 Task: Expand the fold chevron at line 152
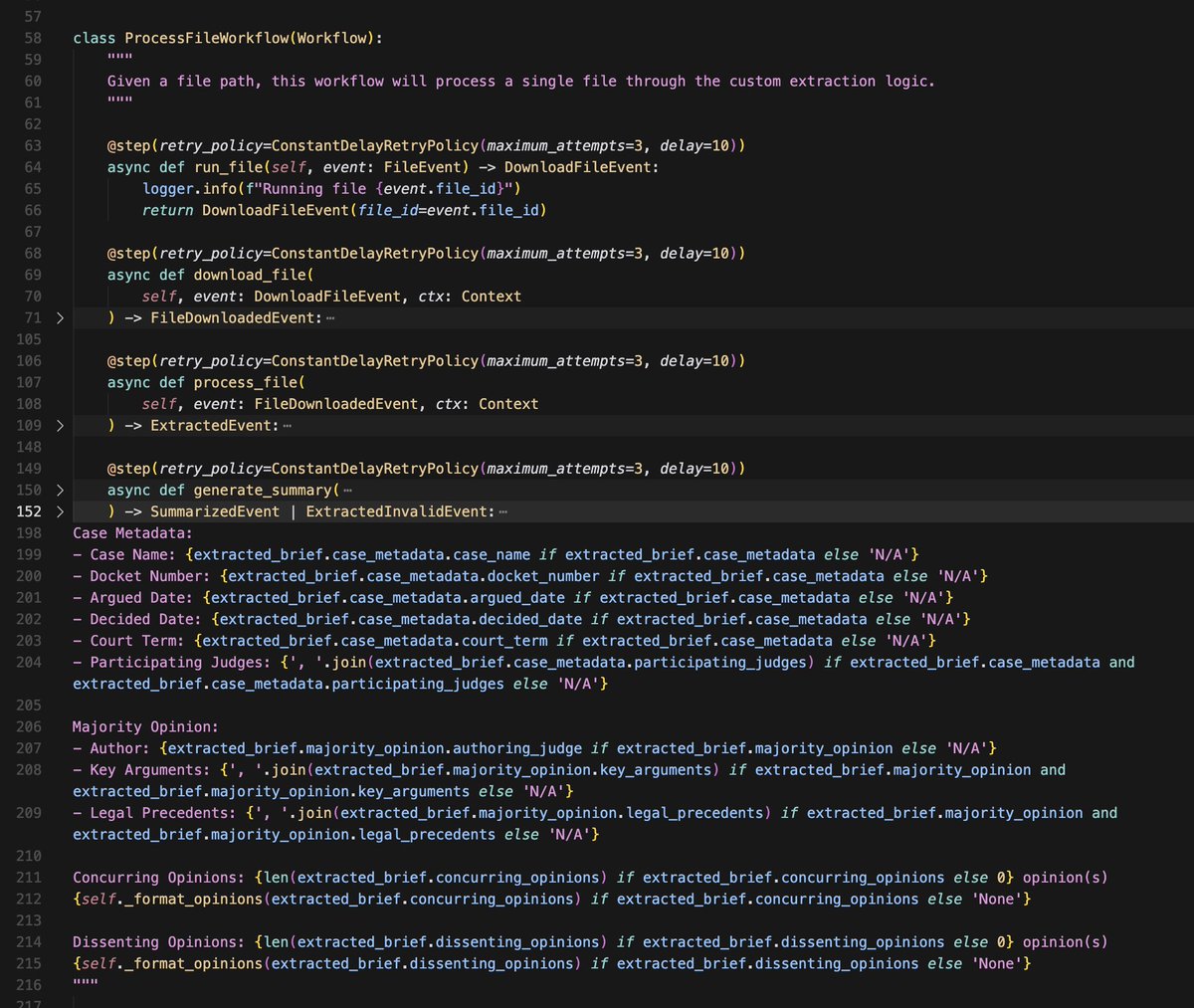click(x=60, y=512)
